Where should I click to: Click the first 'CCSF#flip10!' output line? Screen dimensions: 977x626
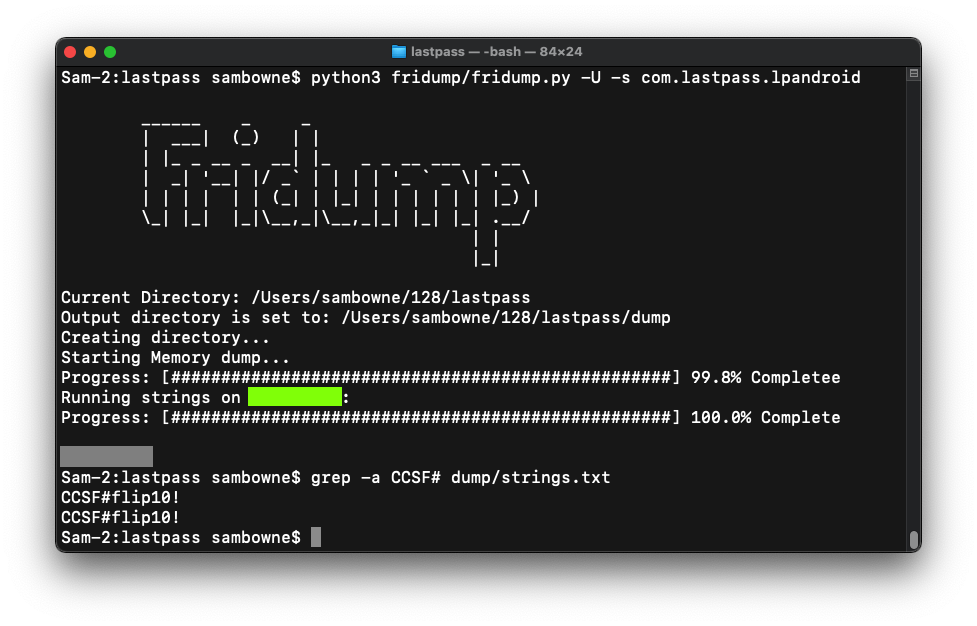pyautogui.click(x=120, y=498)
